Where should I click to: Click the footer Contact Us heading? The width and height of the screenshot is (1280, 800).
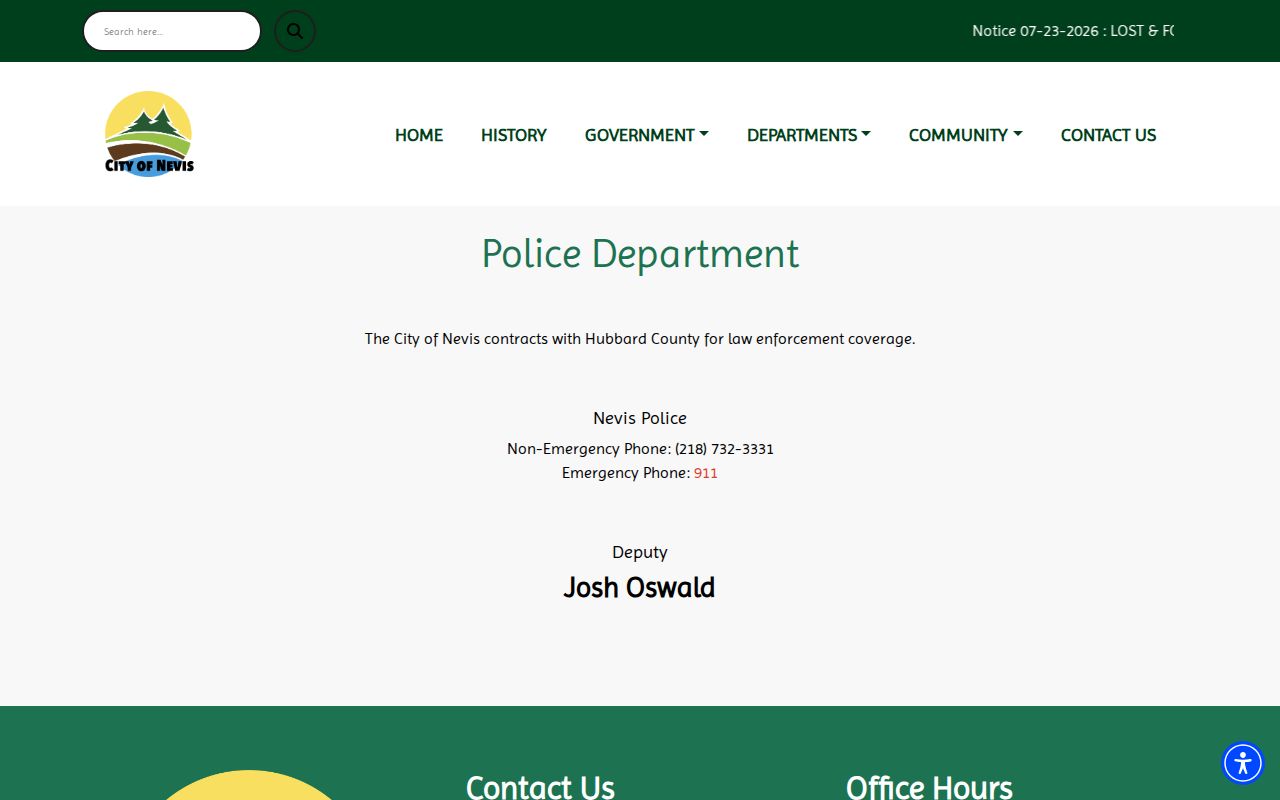tap(540, 787)
